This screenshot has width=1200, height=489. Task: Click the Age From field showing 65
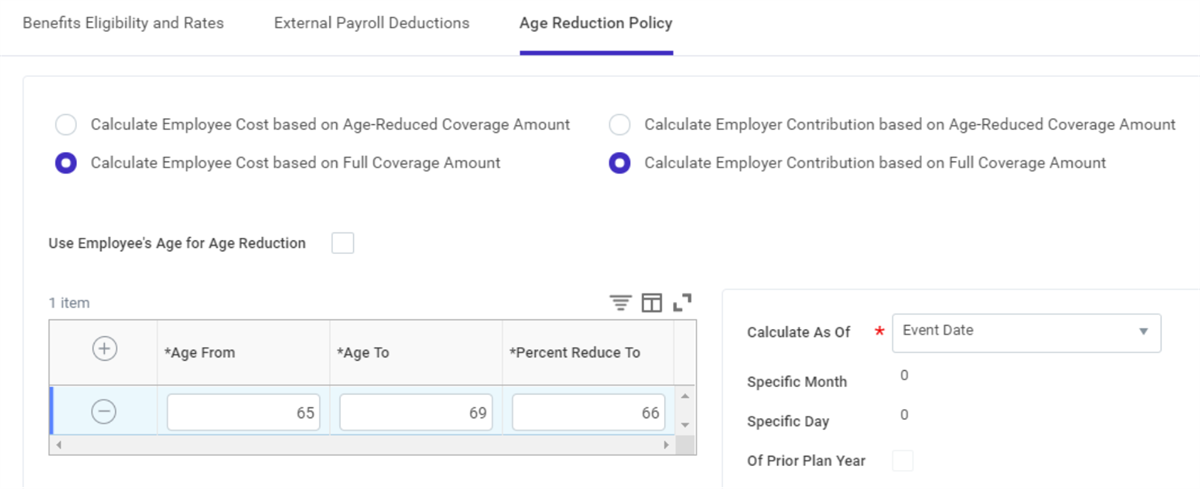(244, 412)
